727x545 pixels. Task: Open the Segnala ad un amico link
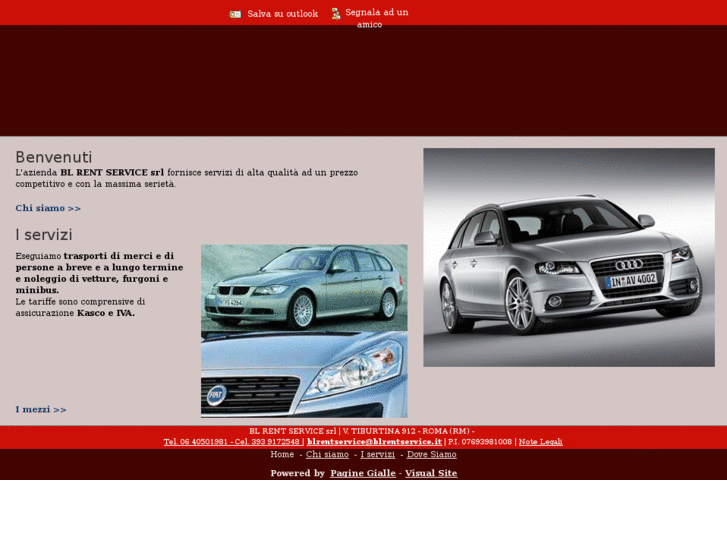376,18
